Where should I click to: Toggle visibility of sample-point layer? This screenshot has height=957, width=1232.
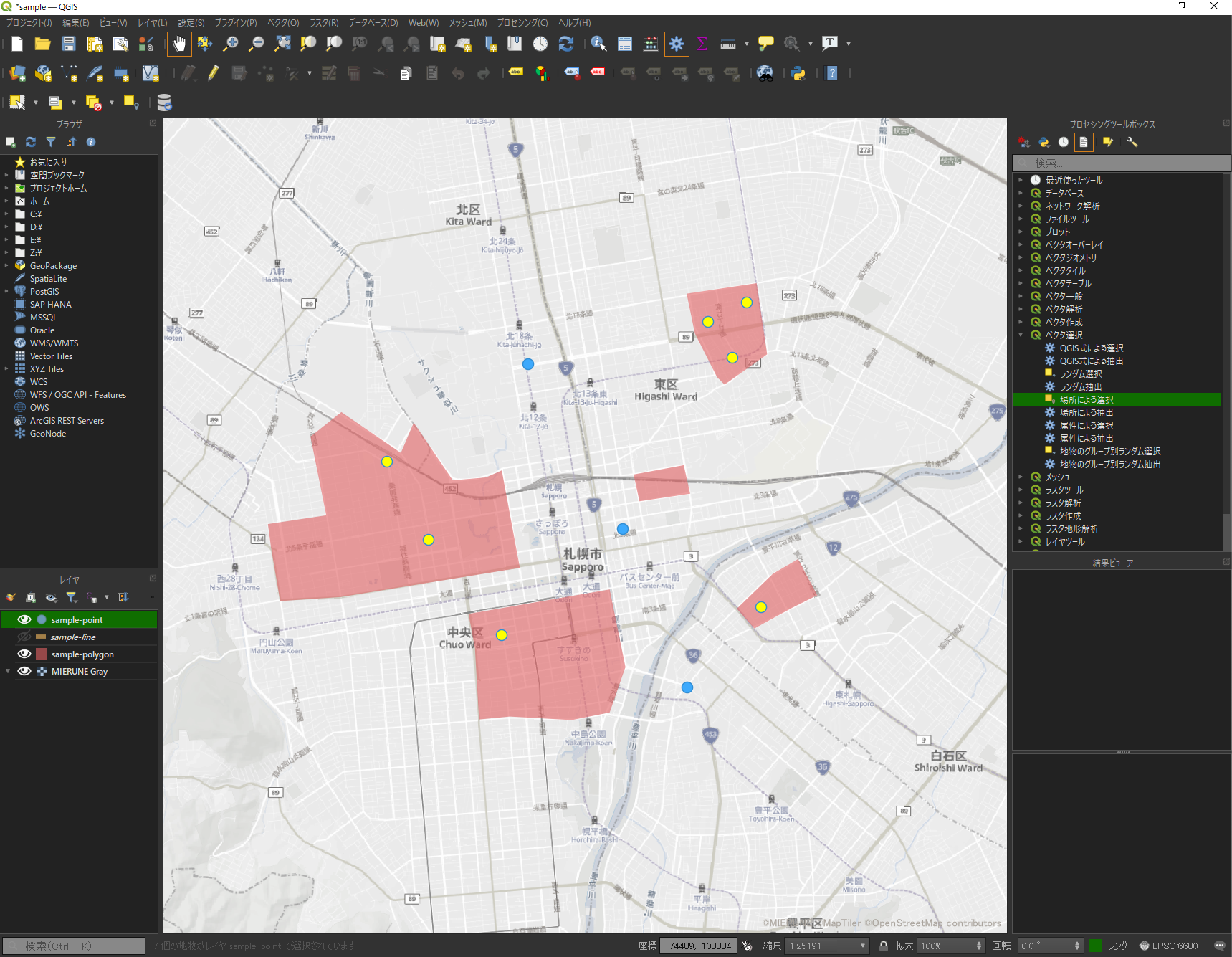click(x=24, y=619)
